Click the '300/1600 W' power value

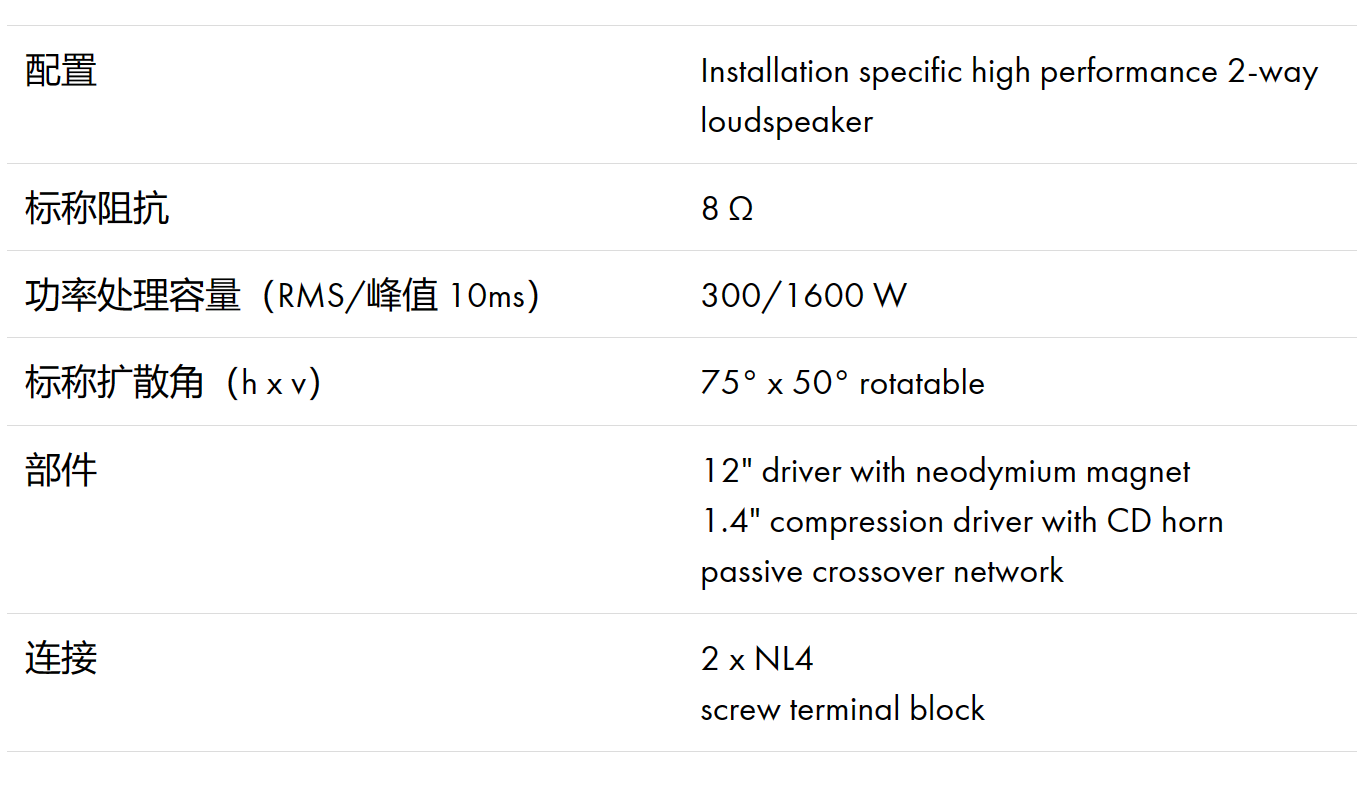pos(804,296)
